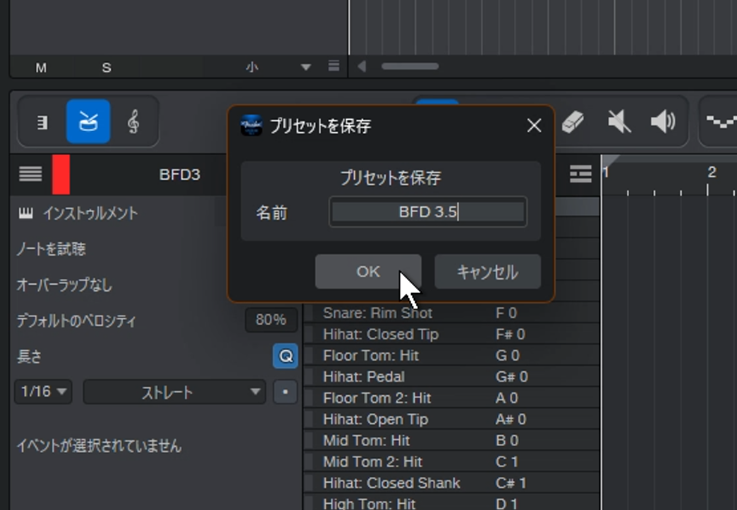The height and width of the screenshot is (510, 737).
Task: Select the drum editor view icon
Action: [88, 121]
